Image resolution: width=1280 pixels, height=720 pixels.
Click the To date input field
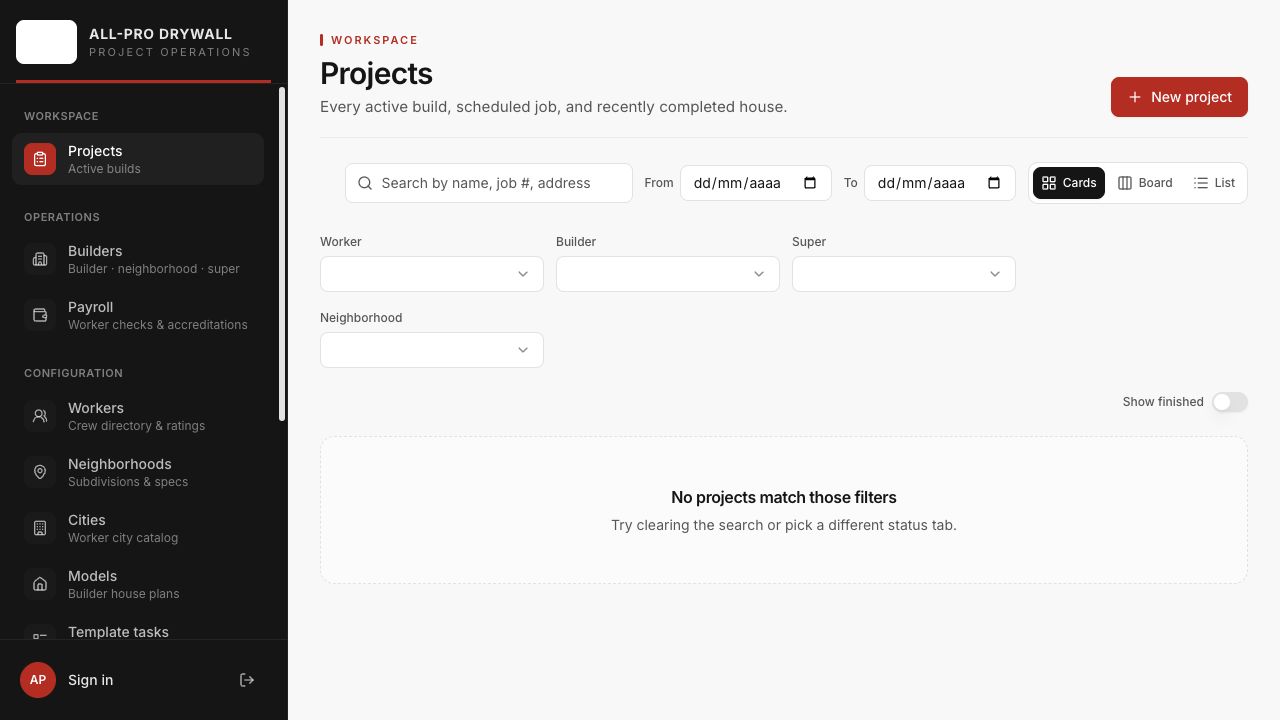coord(940,183)
